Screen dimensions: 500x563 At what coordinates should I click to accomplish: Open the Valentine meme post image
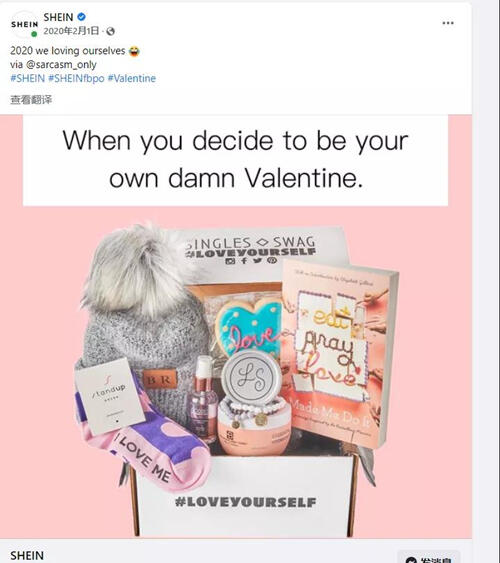pyautogui.click(x=235, y=326)
